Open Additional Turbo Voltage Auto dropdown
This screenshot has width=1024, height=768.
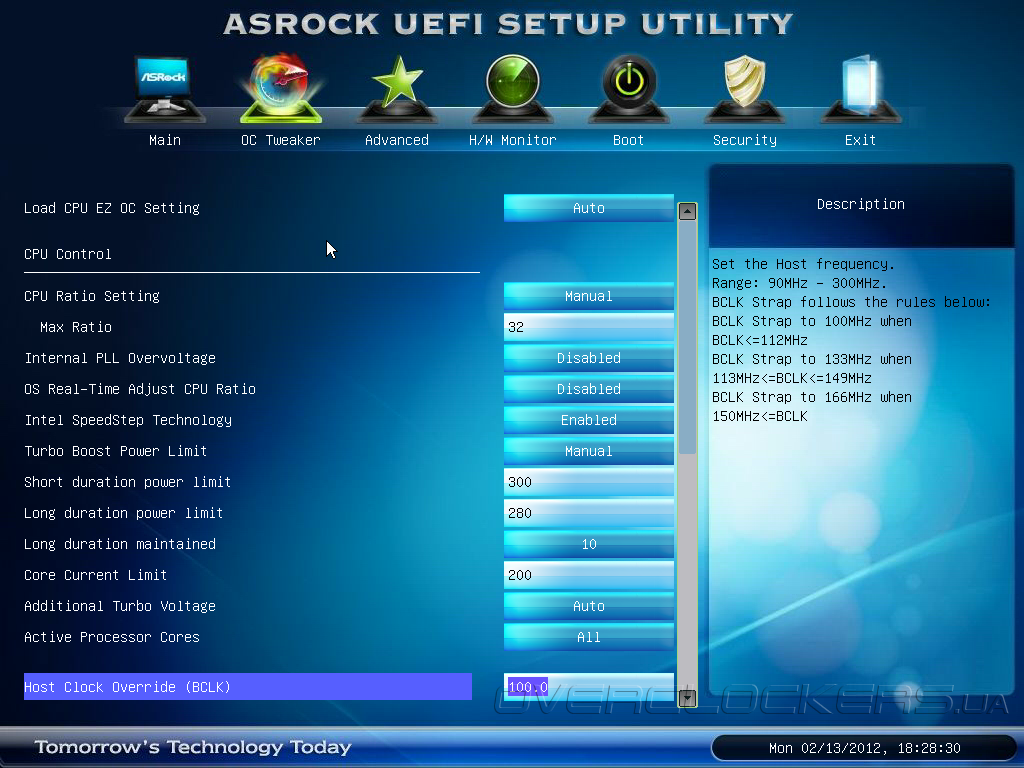pos(588,606)
